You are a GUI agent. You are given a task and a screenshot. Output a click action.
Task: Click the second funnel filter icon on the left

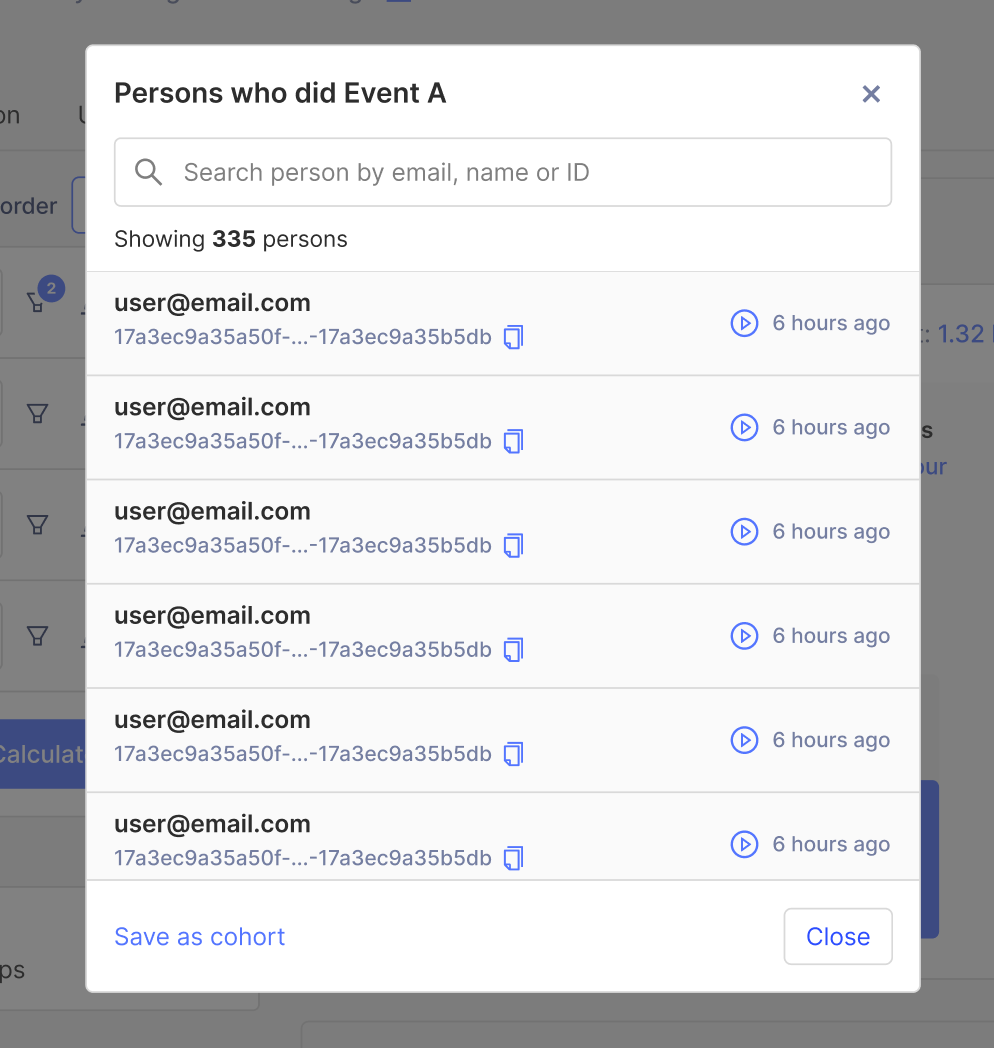(x=37, y=413)
